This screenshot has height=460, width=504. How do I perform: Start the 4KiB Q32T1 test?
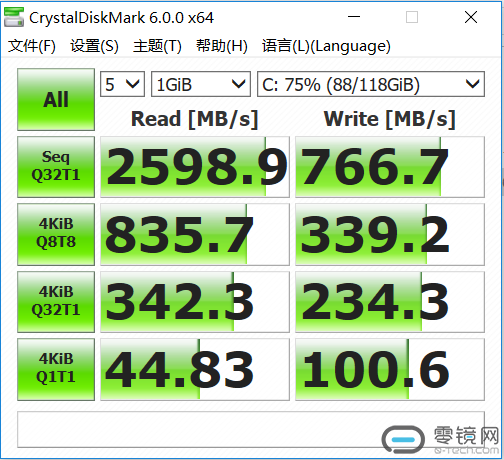pyautogui.click(x=56, y=302)
